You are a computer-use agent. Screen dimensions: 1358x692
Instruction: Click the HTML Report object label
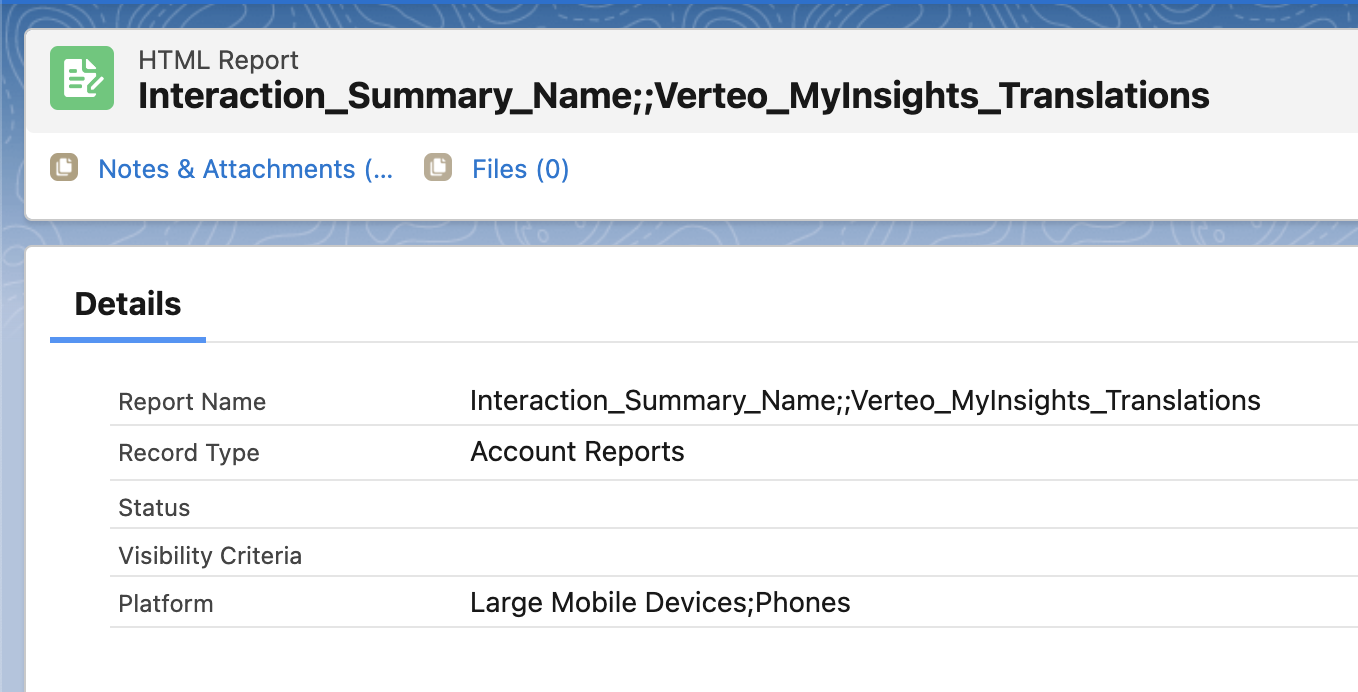tap(218, 60)
